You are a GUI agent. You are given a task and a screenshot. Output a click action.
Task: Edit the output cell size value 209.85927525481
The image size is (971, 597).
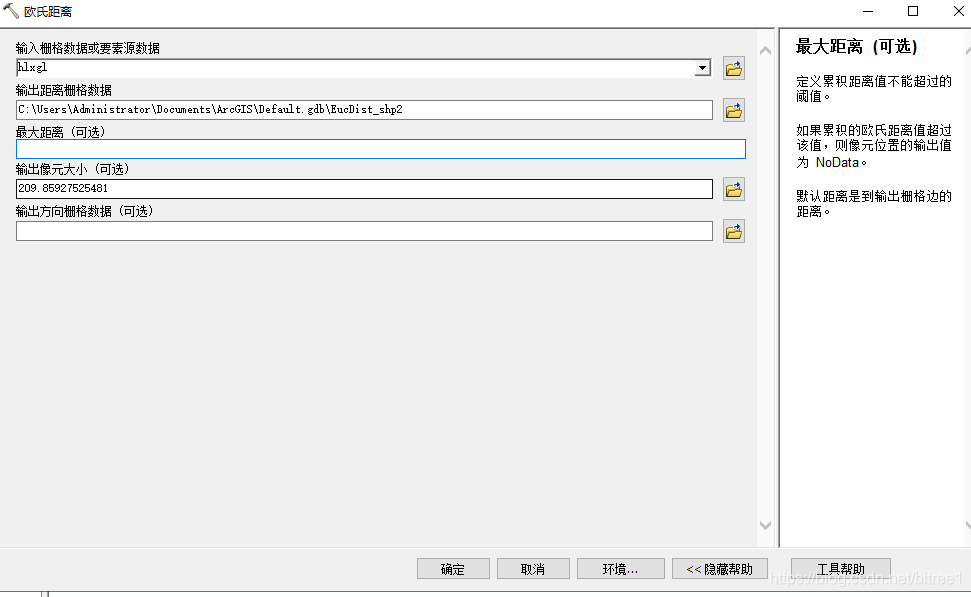coord(364,189)
